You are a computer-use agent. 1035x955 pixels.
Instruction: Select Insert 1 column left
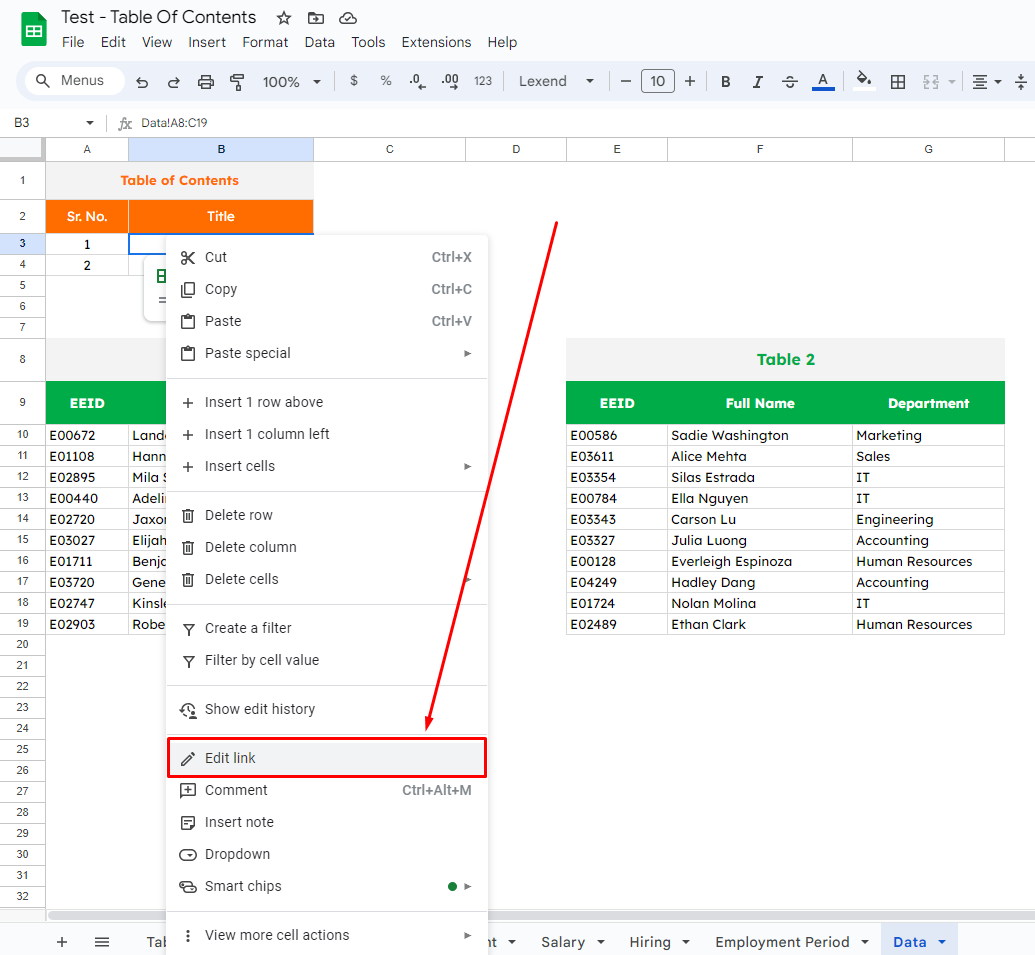tap(327, 434)
